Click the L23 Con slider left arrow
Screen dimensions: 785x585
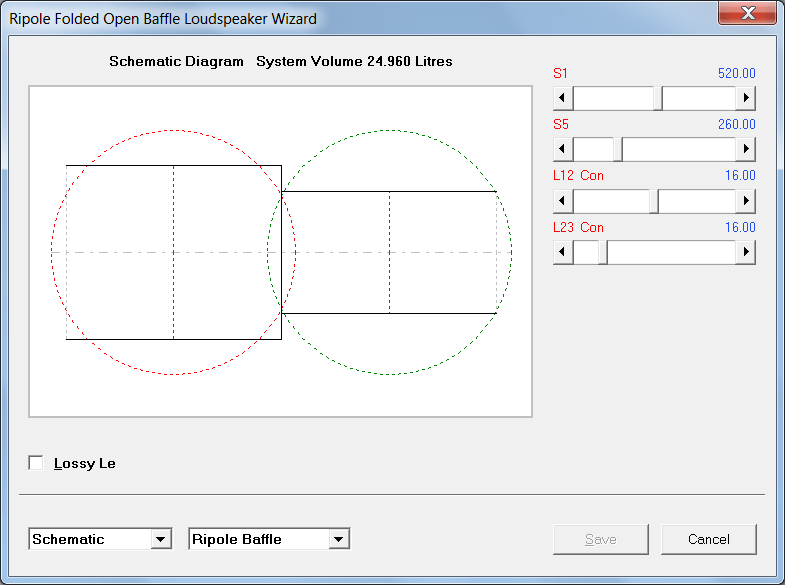pyautogui.click(x=563, y=252)
